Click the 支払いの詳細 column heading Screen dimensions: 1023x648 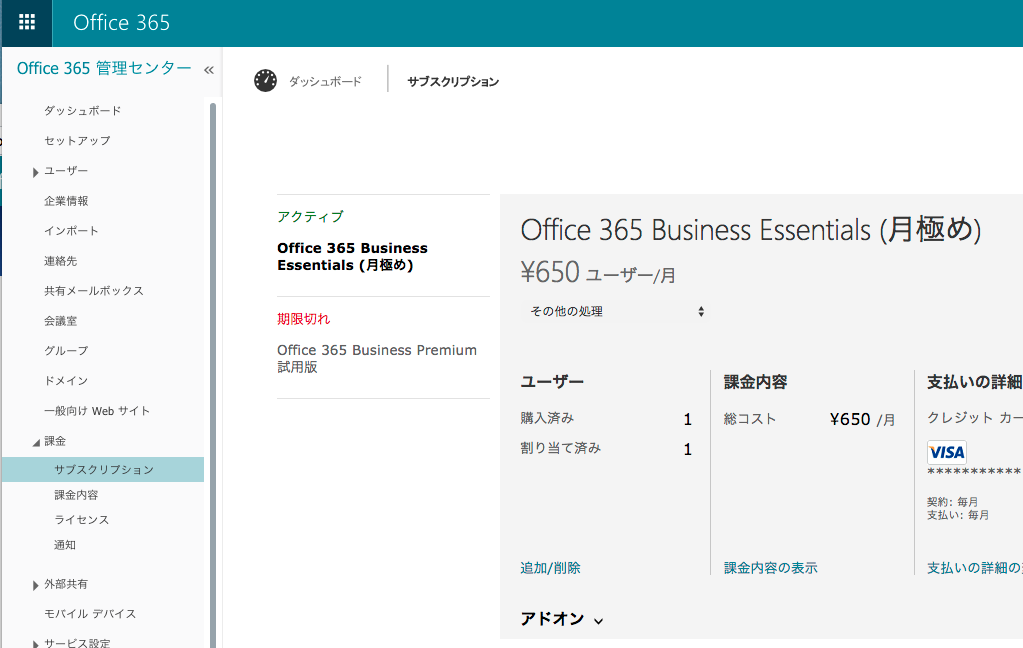tap(975, 382)
